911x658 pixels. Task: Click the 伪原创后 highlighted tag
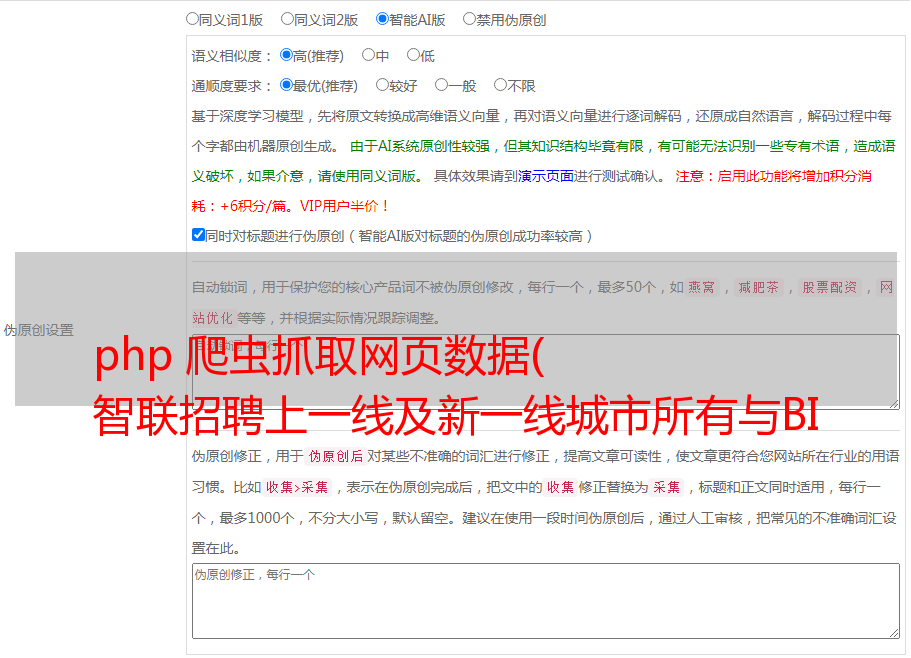pyautogui.click(x=336, y=456)
